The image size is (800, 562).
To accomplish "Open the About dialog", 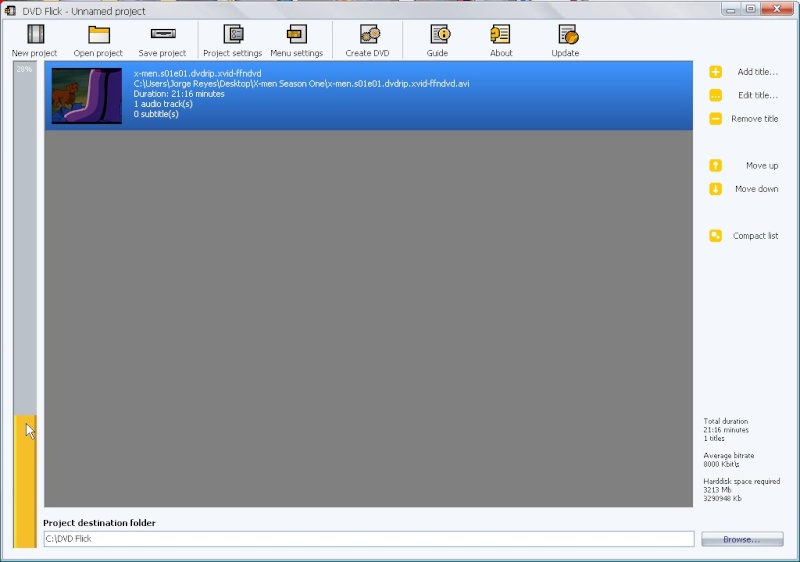I will 501,41.
